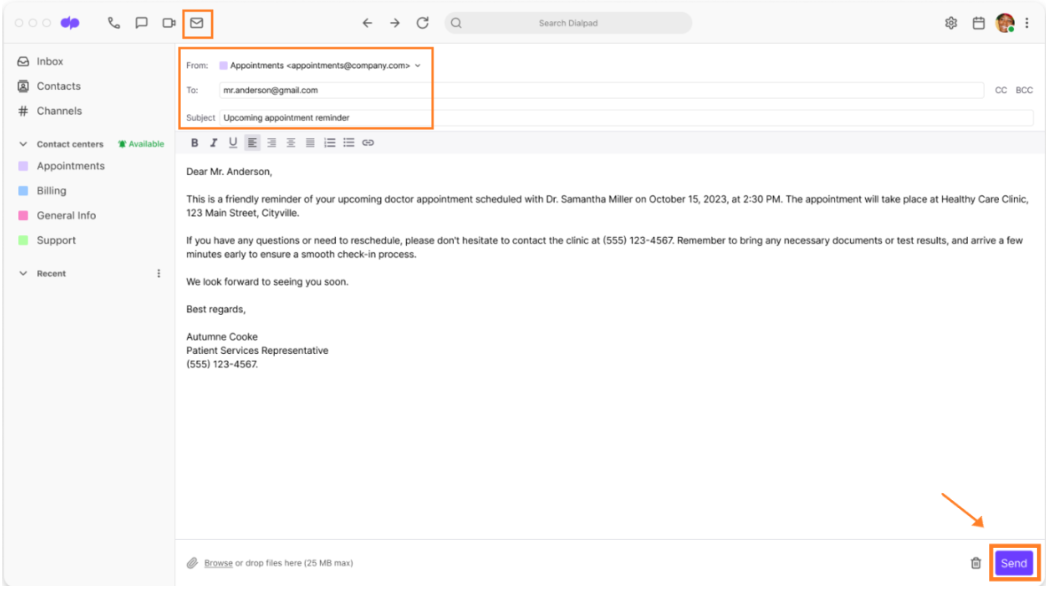
Task: Select the pink General Info swatch
Action: tap(23, 215)
